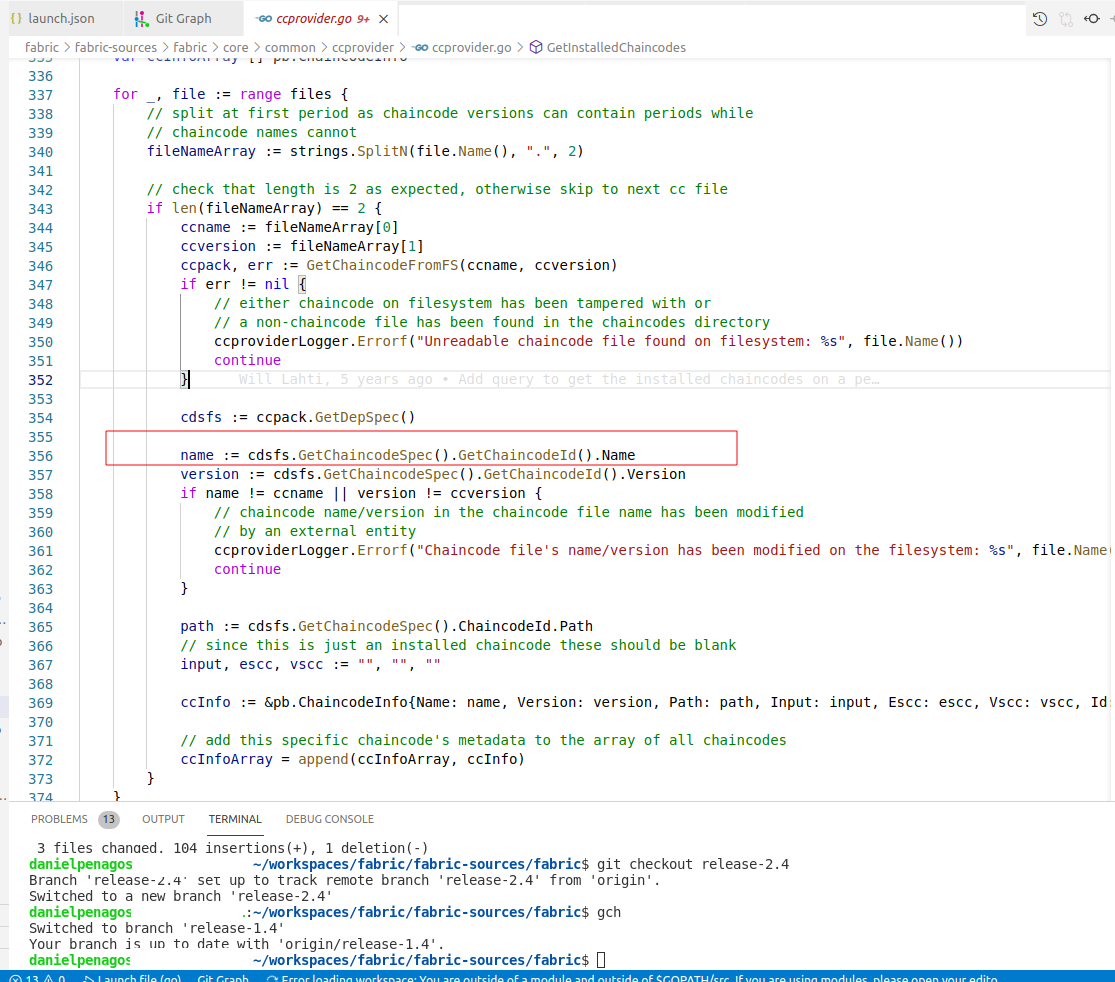Switch to the DEBUG CONSOLE tab
Image resolution: width=1115 pixels, height=982 pixels.
tap(329, 819)
